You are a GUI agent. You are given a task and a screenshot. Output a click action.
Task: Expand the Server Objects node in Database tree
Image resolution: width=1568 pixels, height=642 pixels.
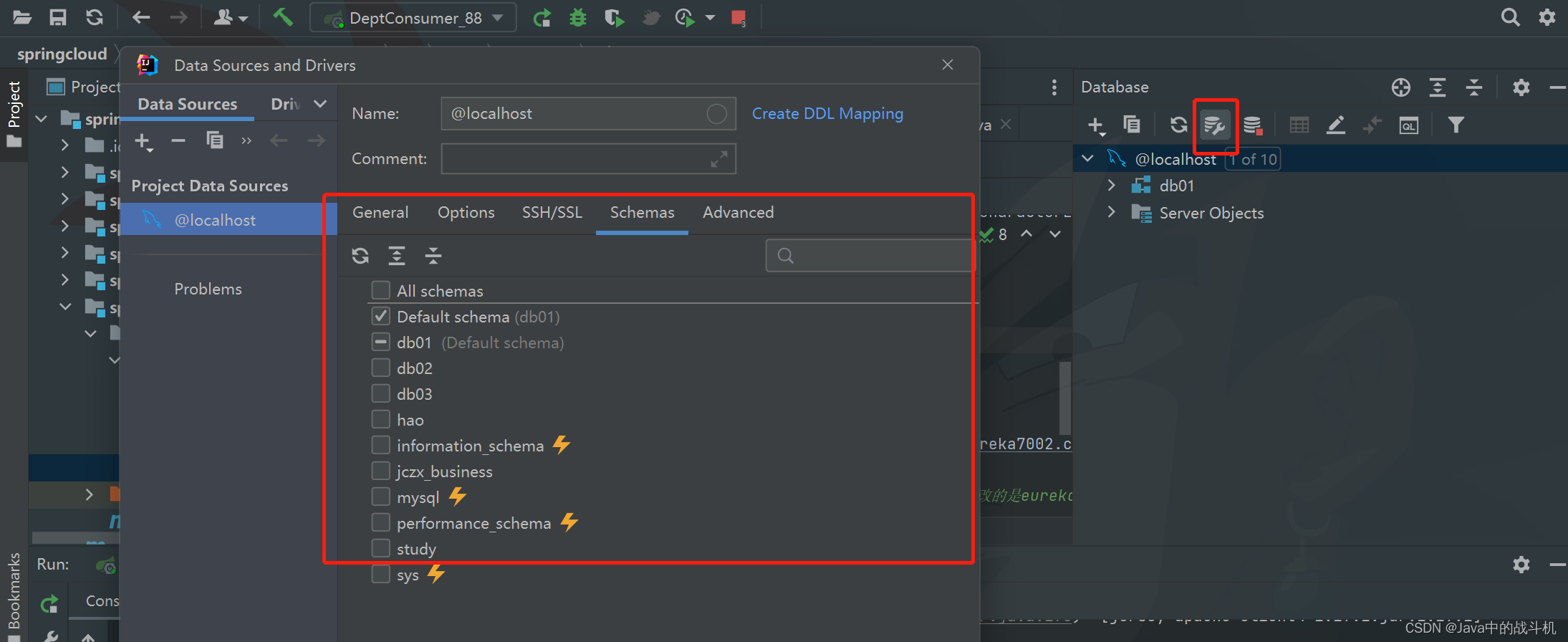1111,212
